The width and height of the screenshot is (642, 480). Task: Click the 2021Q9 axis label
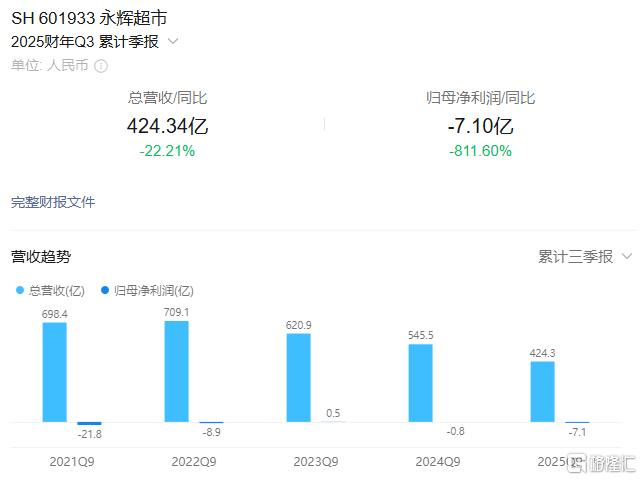(x=72, y=462)
